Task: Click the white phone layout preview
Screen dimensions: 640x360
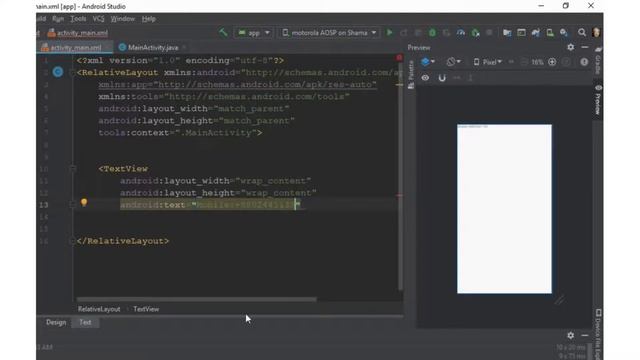Action: pos(504,209)
